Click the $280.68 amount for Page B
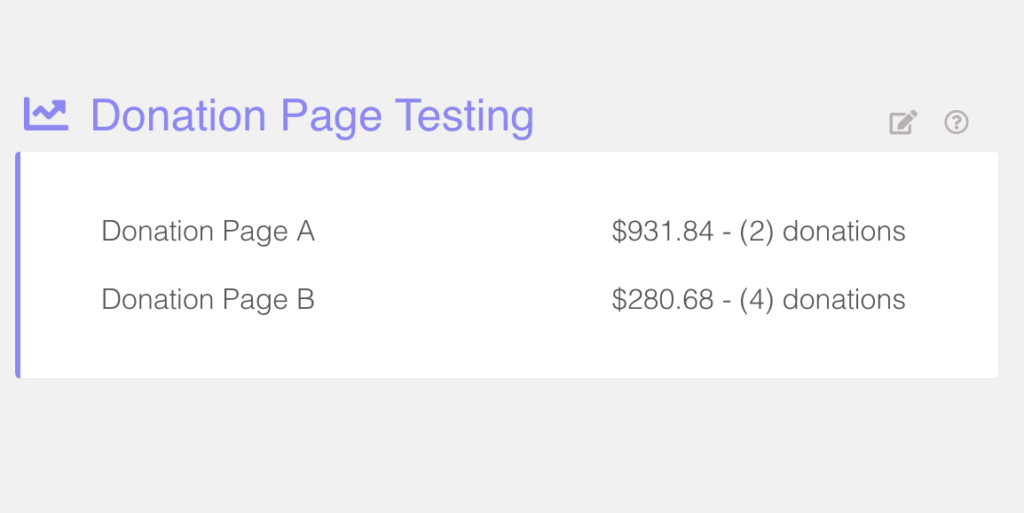This screenshot has width=1024, height=513. pyautogui.click(x=662, y=300)
